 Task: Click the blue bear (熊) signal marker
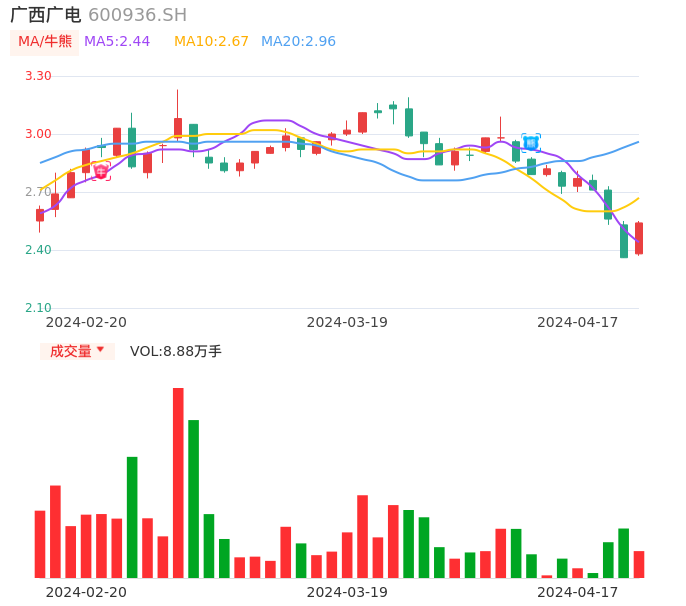531,143
